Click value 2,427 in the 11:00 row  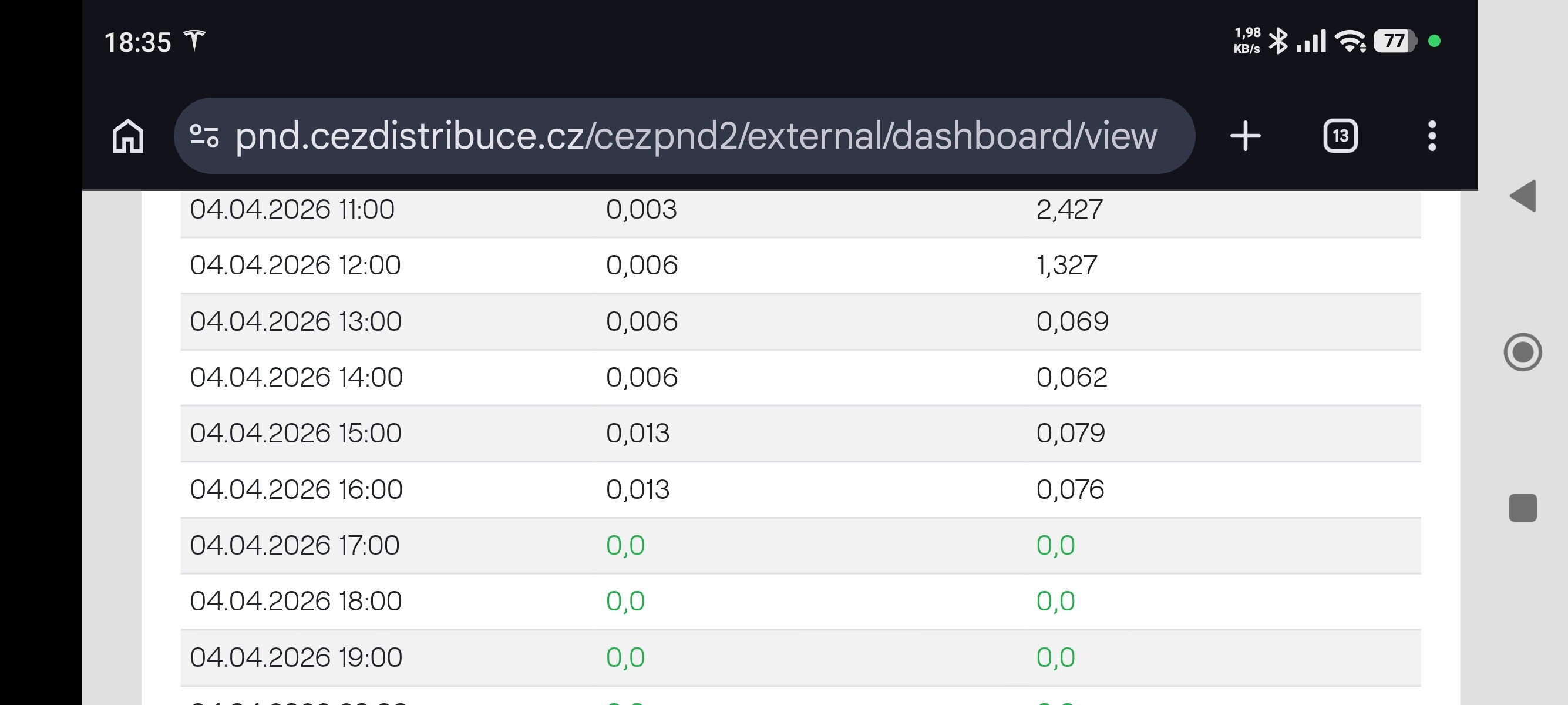tap(1069, 209)
